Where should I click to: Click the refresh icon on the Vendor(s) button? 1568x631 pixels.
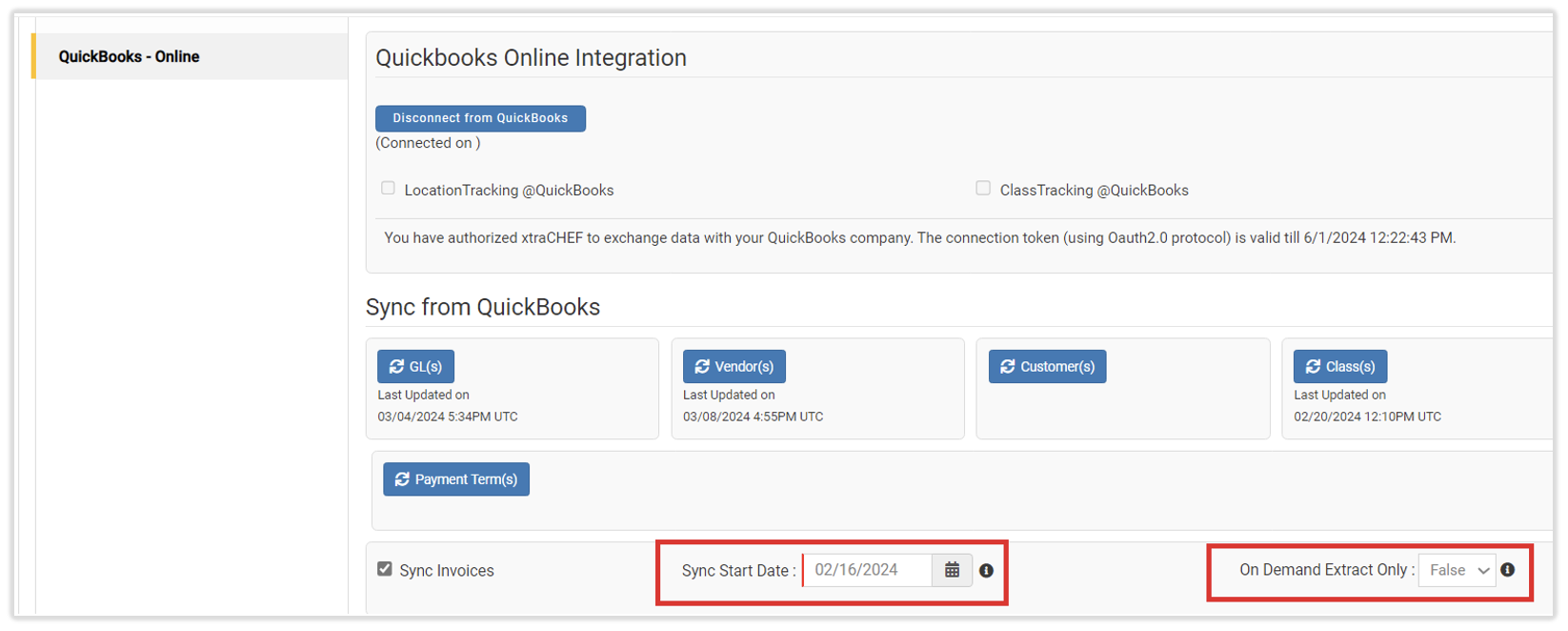tap(702, 367)
